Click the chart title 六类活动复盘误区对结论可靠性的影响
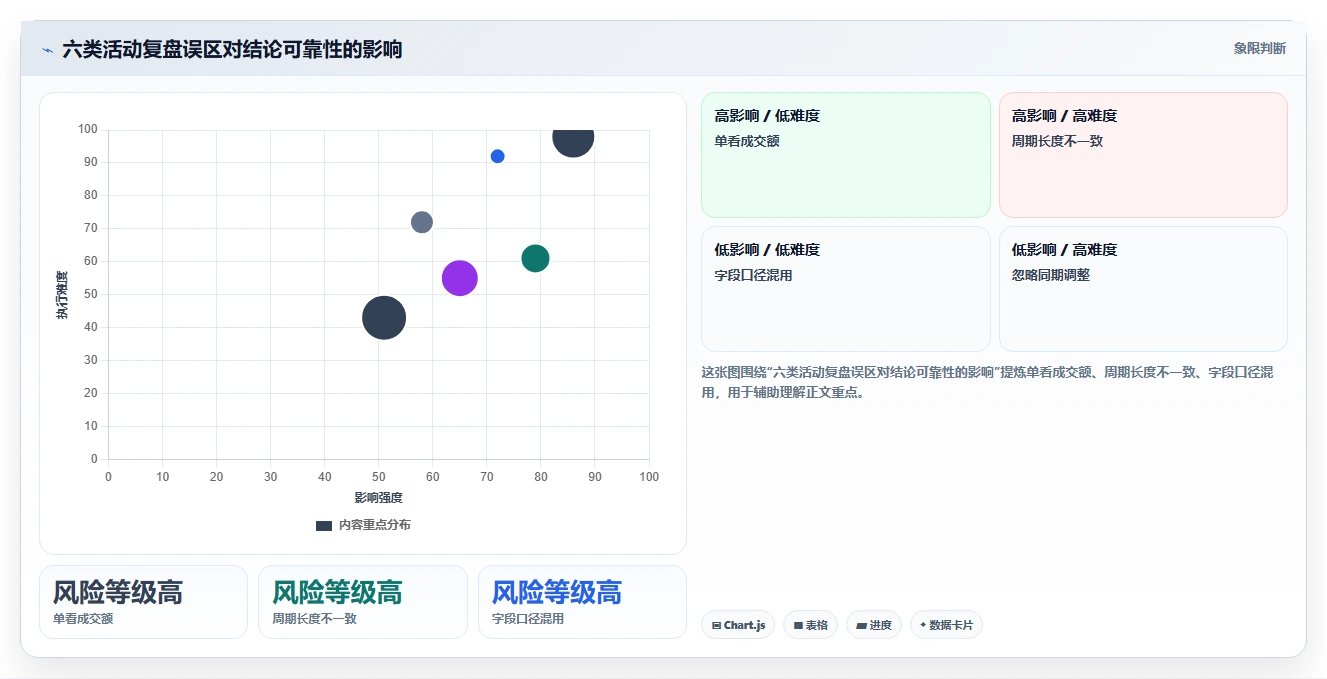This screenshot has width=1327, height=679. [232, 49]
